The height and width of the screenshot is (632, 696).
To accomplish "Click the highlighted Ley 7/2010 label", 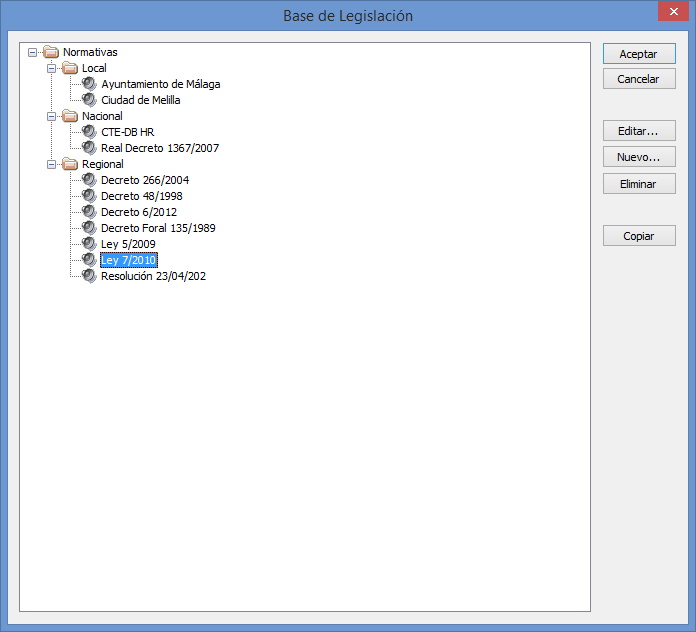I will pos(129,260).
